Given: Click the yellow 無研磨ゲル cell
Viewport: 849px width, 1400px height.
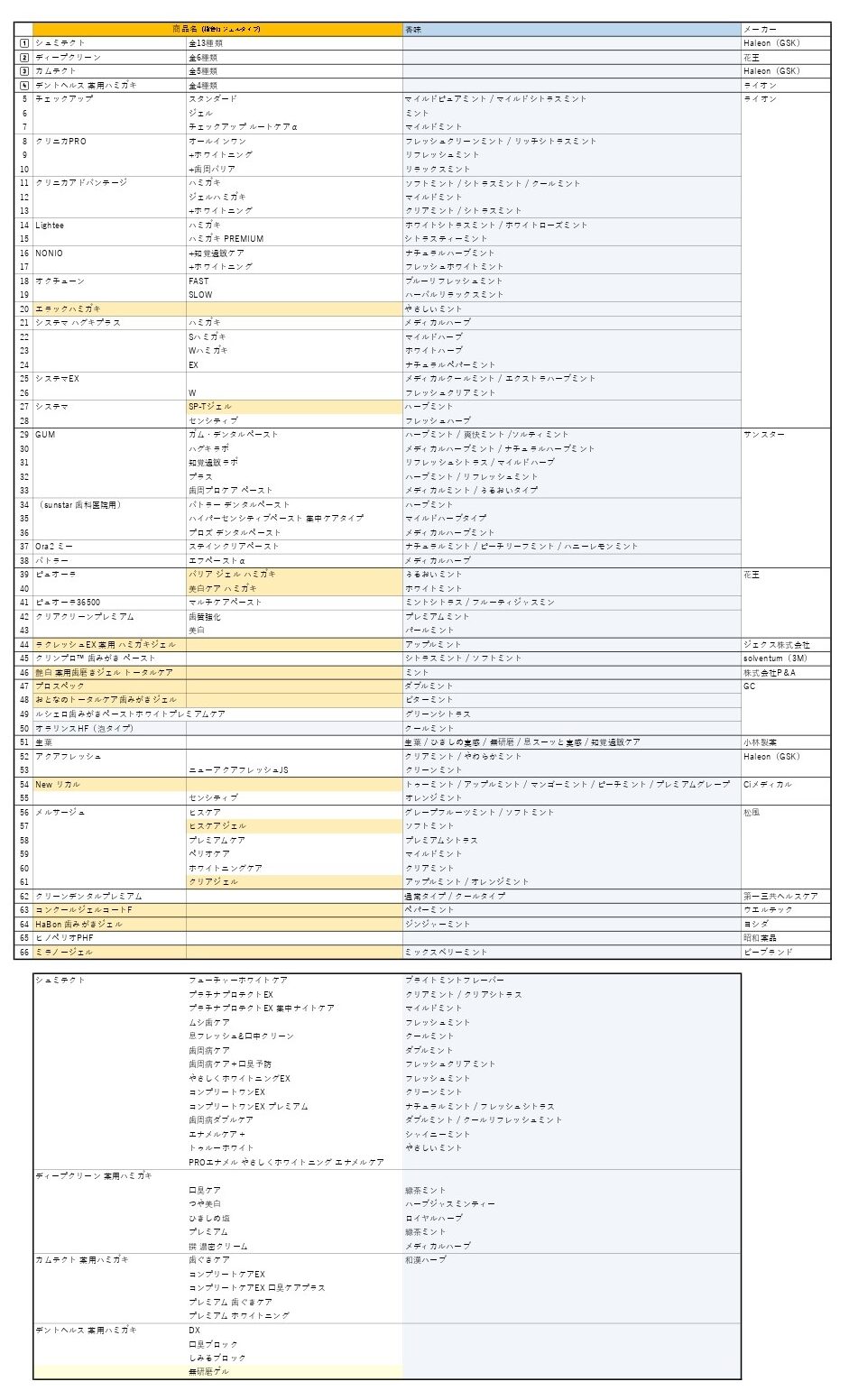Looking at the screenshot, I should (x=294, y=1372).
